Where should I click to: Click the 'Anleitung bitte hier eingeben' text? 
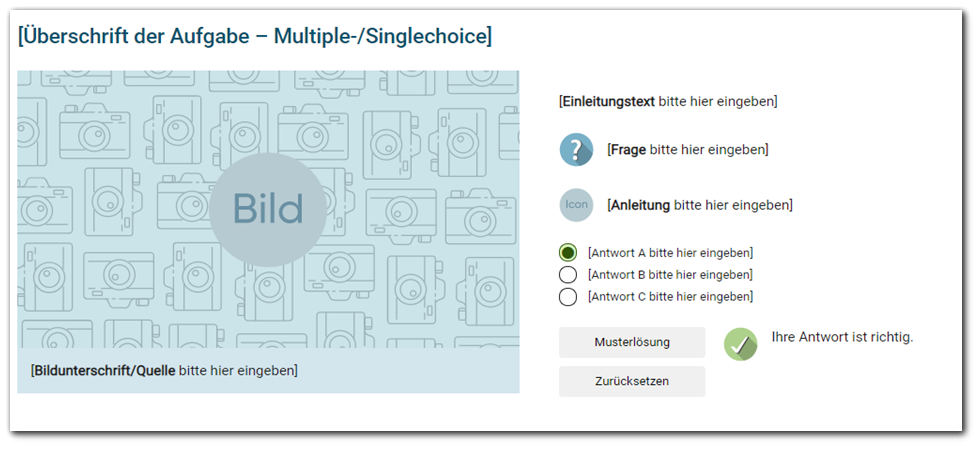700,205
